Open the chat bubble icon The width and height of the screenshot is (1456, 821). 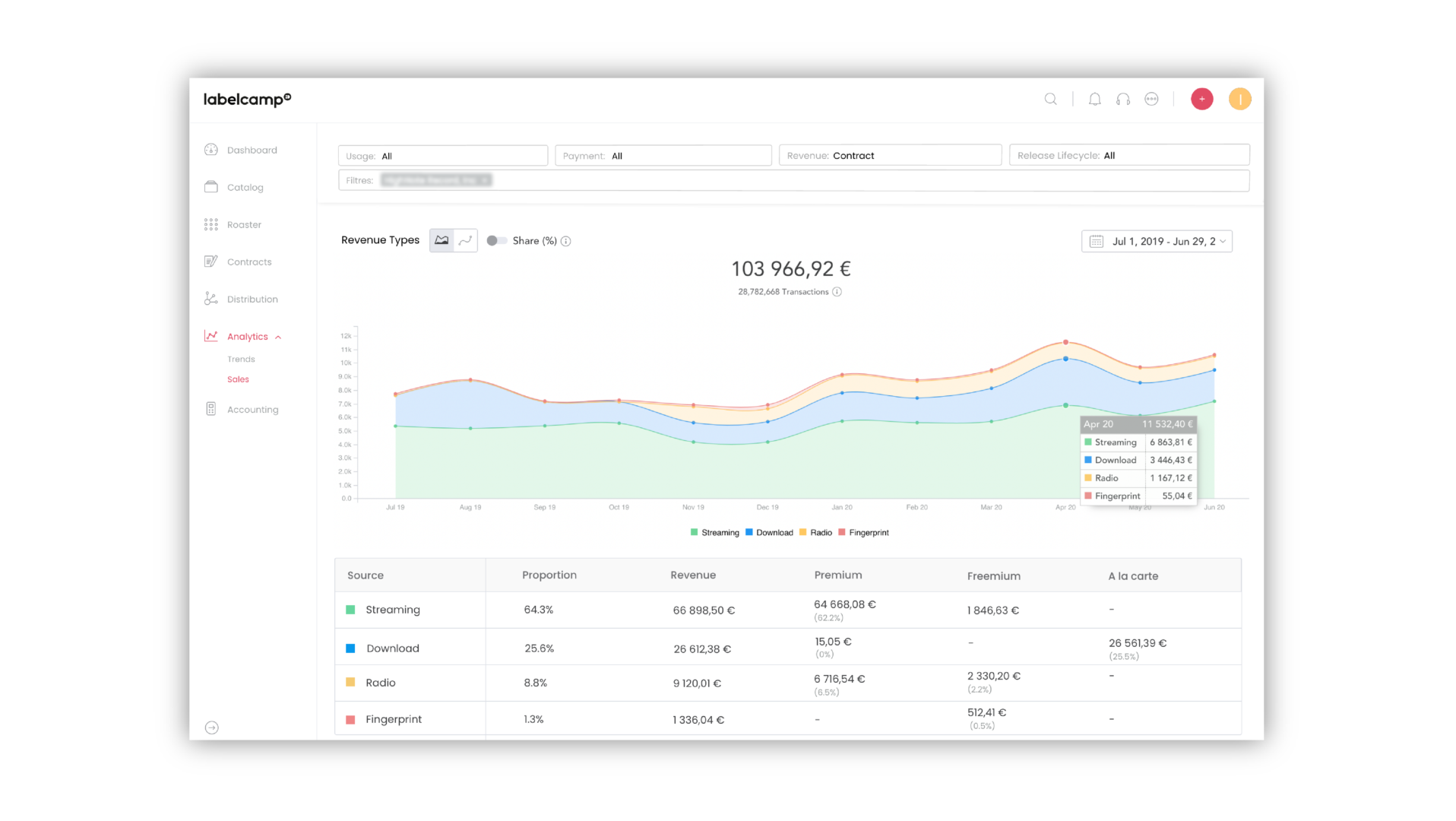(x=1151, y=99)
